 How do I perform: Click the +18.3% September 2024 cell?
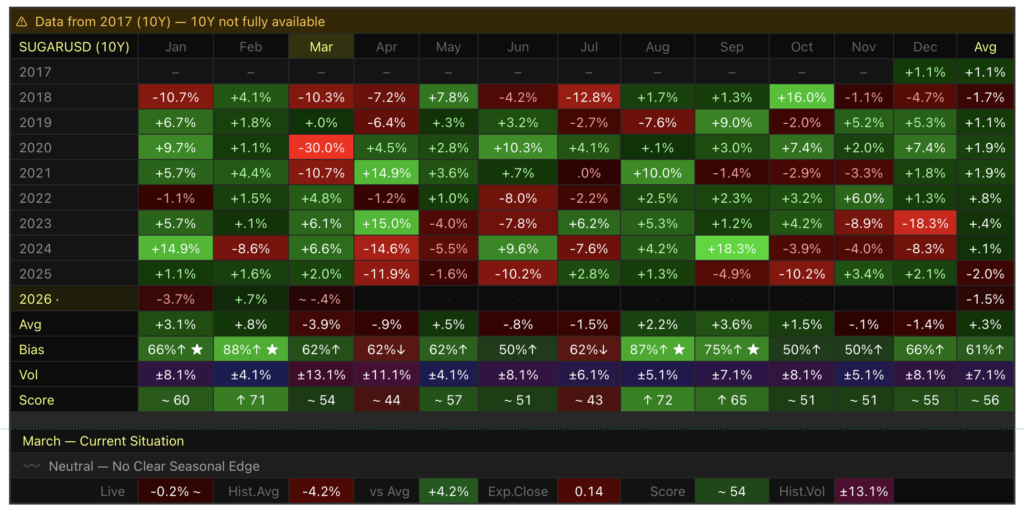click(731, 248)
